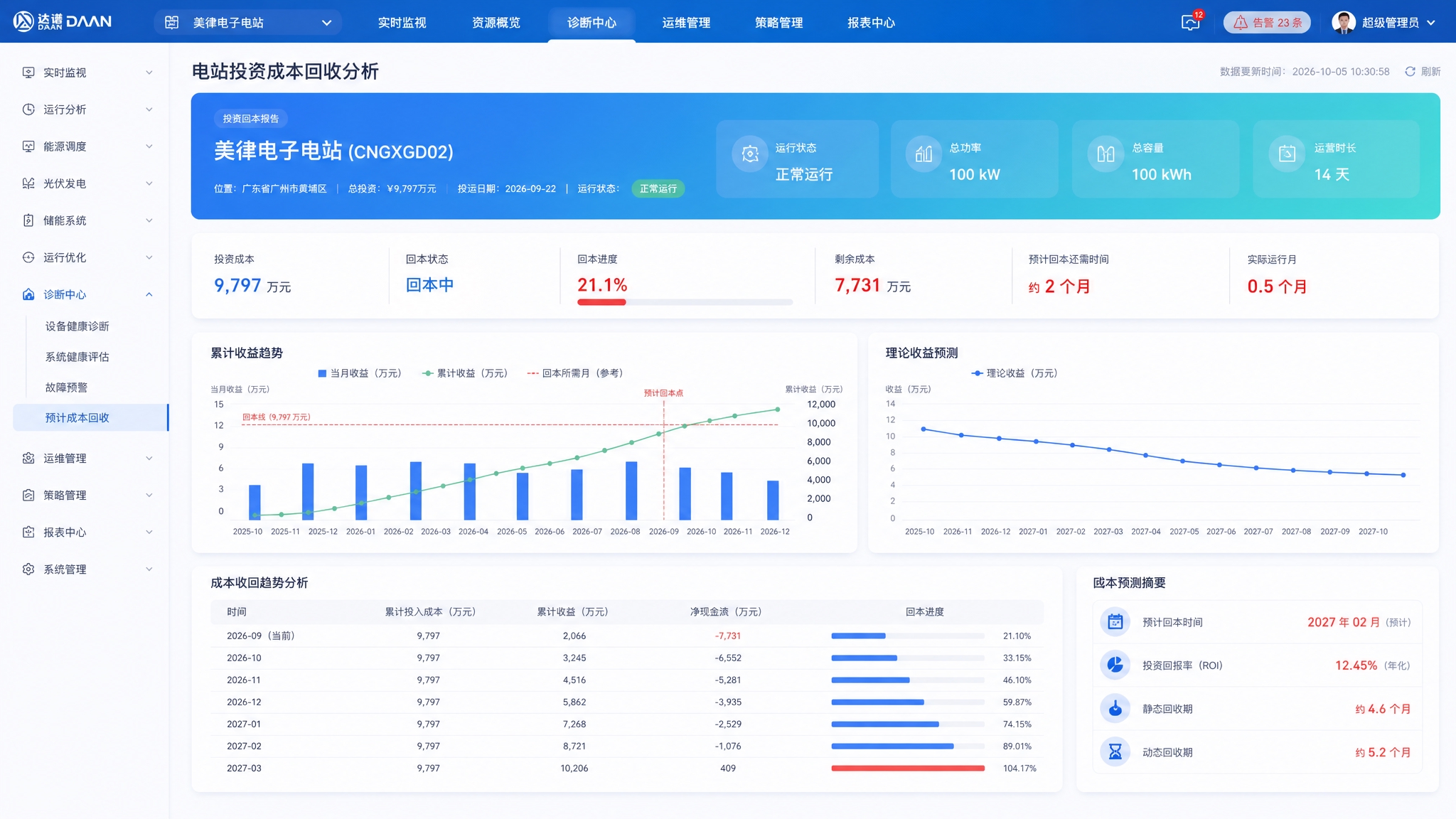
Task: Click the 储能系统 sidebar battery icon
Action: point(28,220)
